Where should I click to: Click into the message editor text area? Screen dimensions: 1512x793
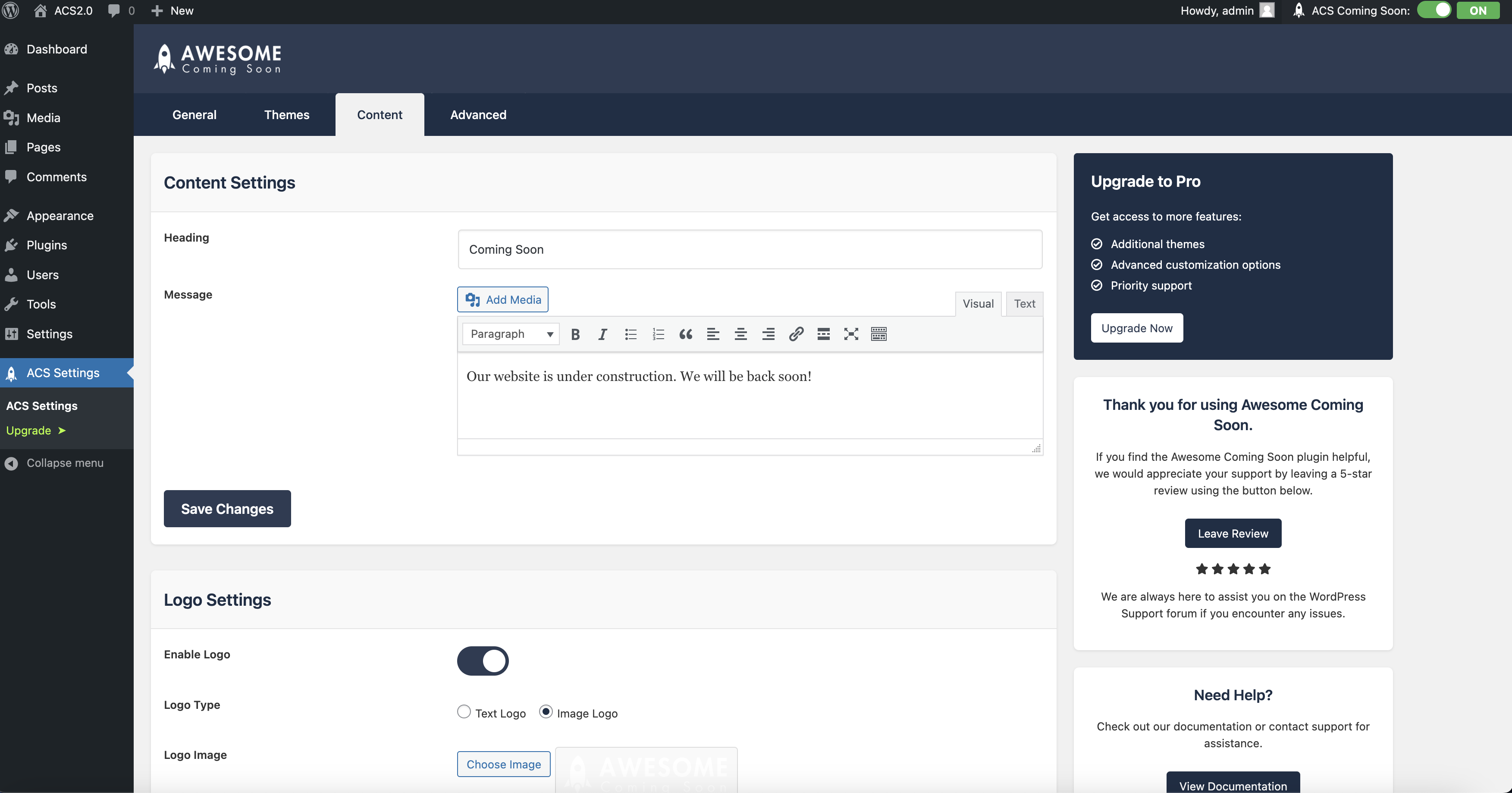click(750, 395)
